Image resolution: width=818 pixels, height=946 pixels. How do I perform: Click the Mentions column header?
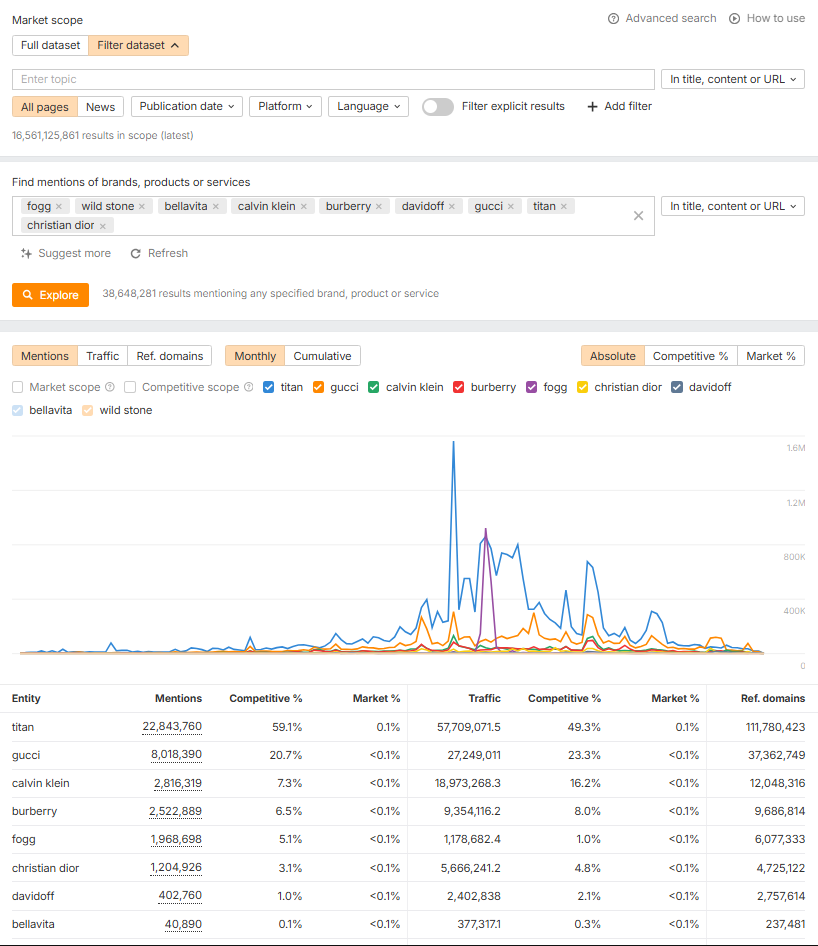click(x=179, y=698)
